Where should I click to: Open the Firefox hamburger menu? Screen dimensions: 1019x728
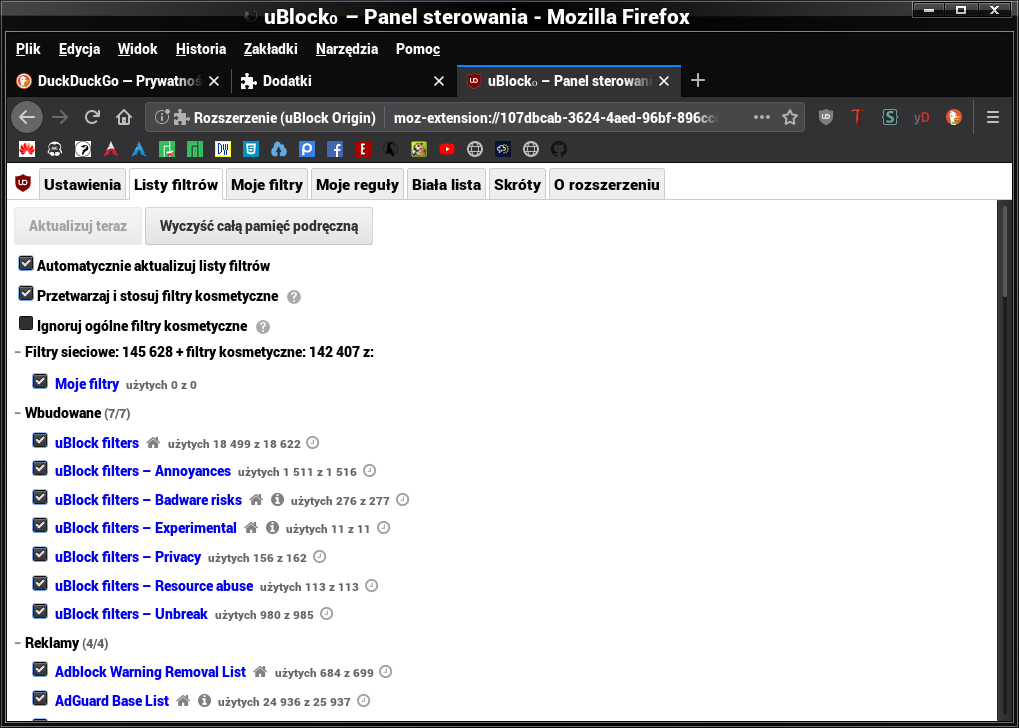pyautogui.click(x=992, y=118)
